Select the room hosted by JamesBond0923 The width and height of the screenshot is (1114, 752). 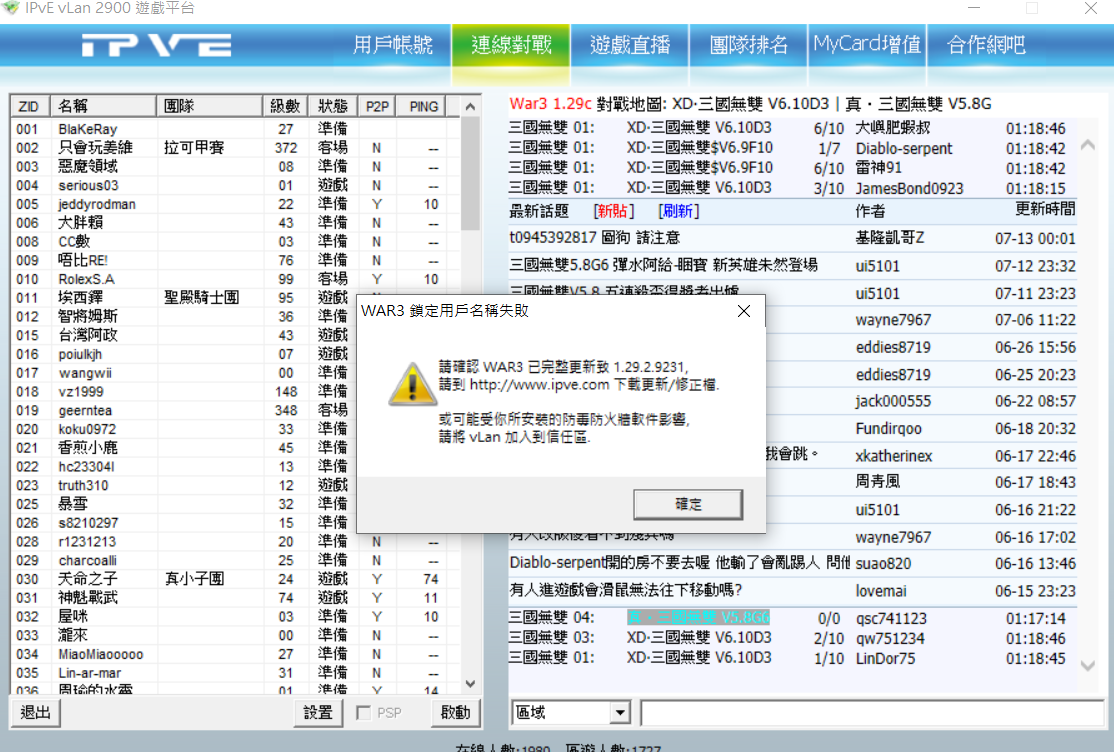792,188
